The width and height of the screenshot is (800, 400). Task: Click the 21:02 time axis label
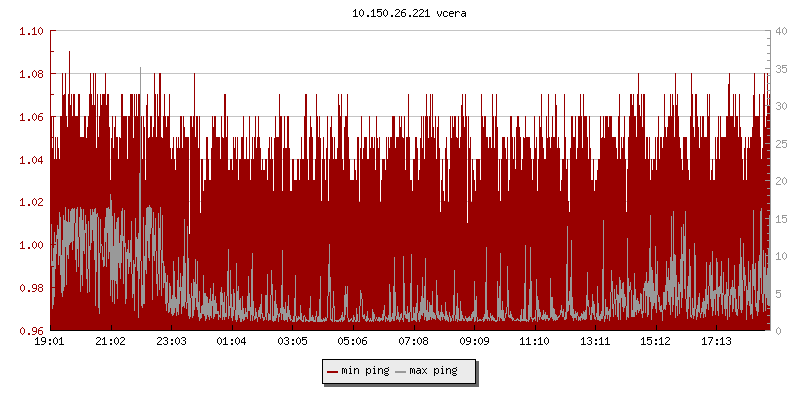110,342
